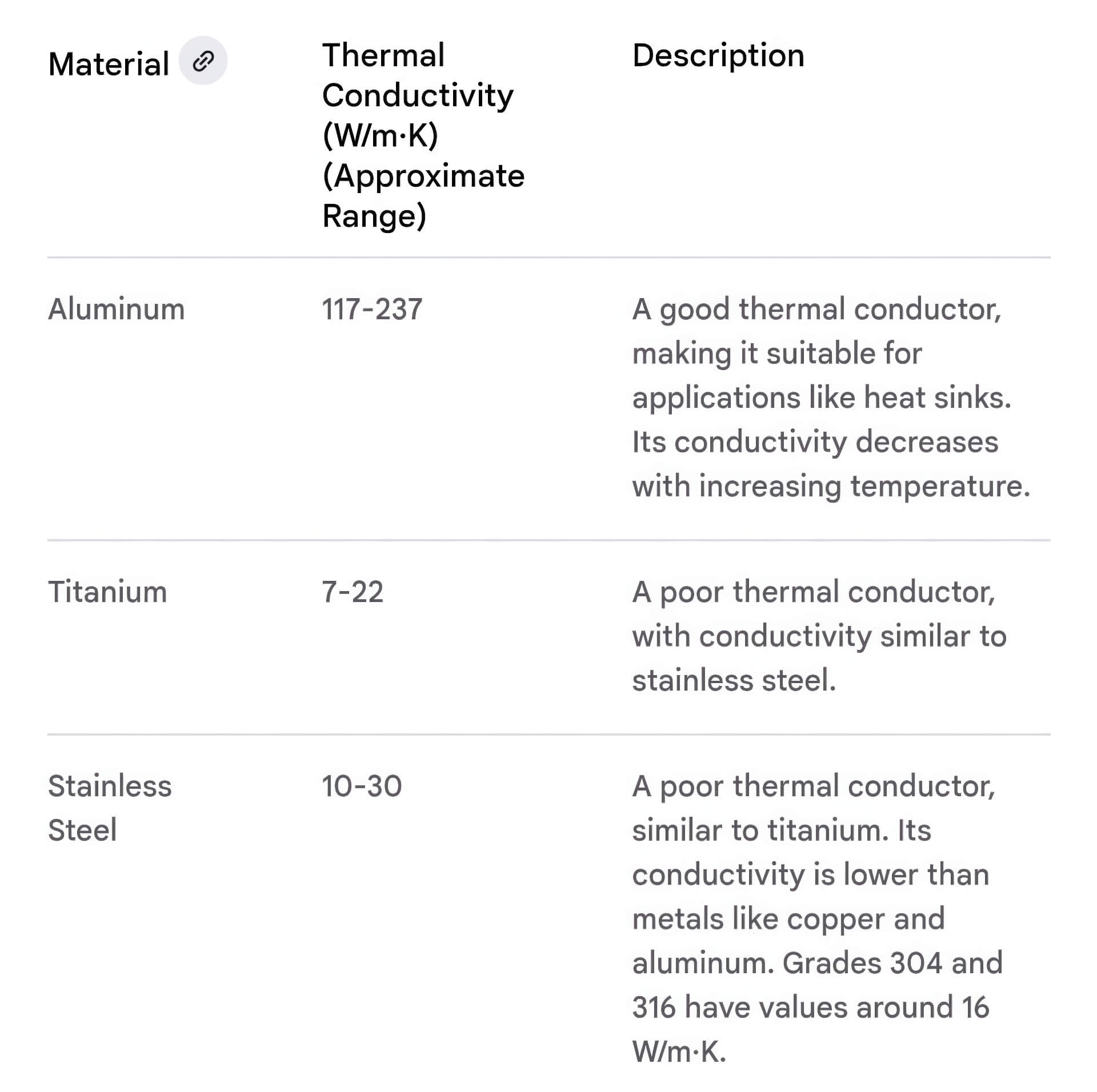Click the '(Approximate Range)' header text
Viewport: 1097px width, 1092px height.
pyautogui.click(x=423, y=195)
